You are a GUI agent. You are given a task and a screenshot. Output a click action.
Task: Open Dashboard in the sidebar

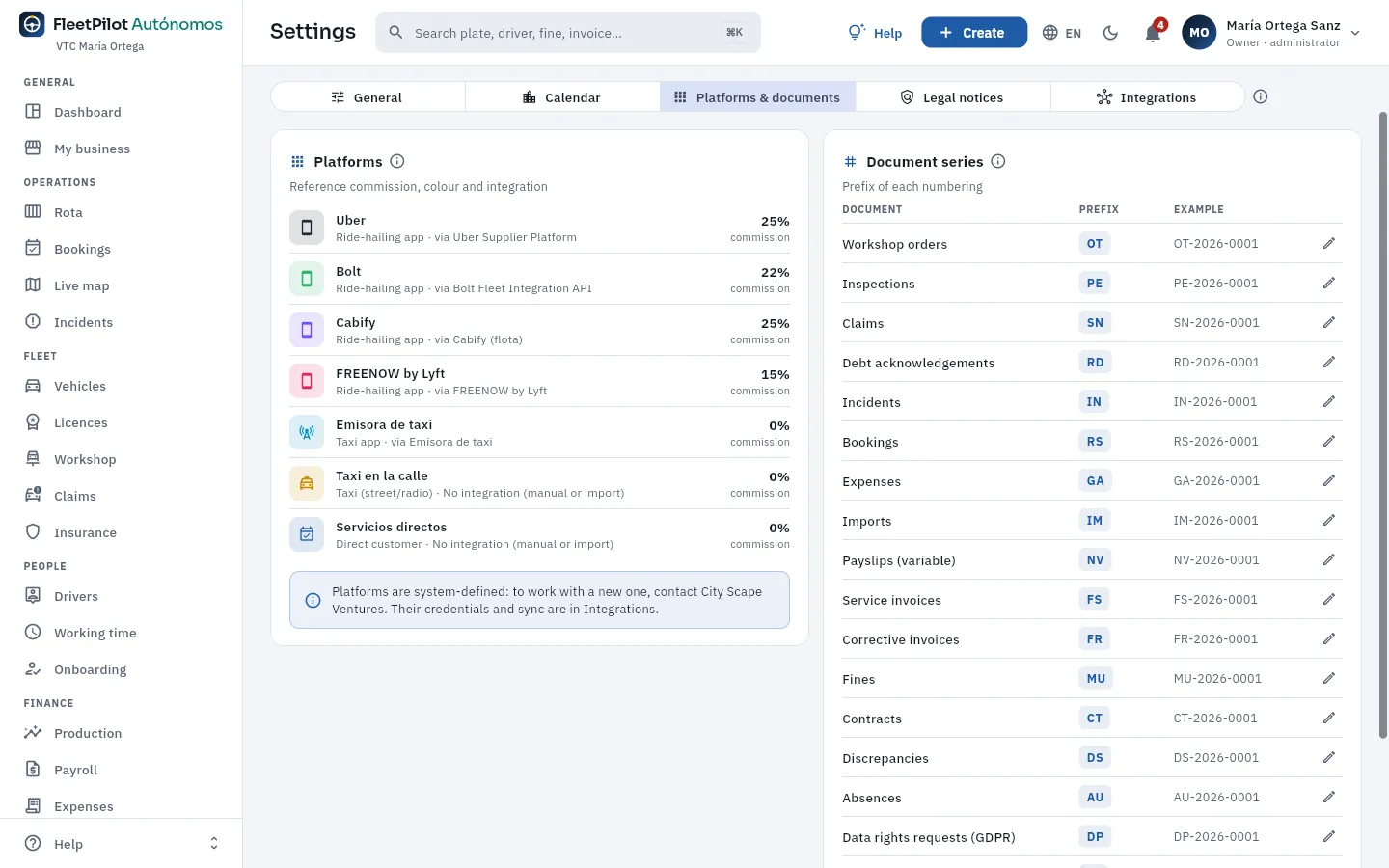121,112
